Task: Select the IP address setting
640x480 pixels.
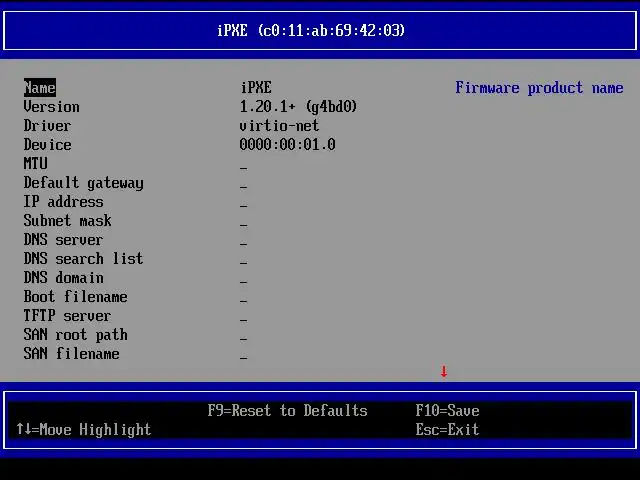Action: click(63, 202)
